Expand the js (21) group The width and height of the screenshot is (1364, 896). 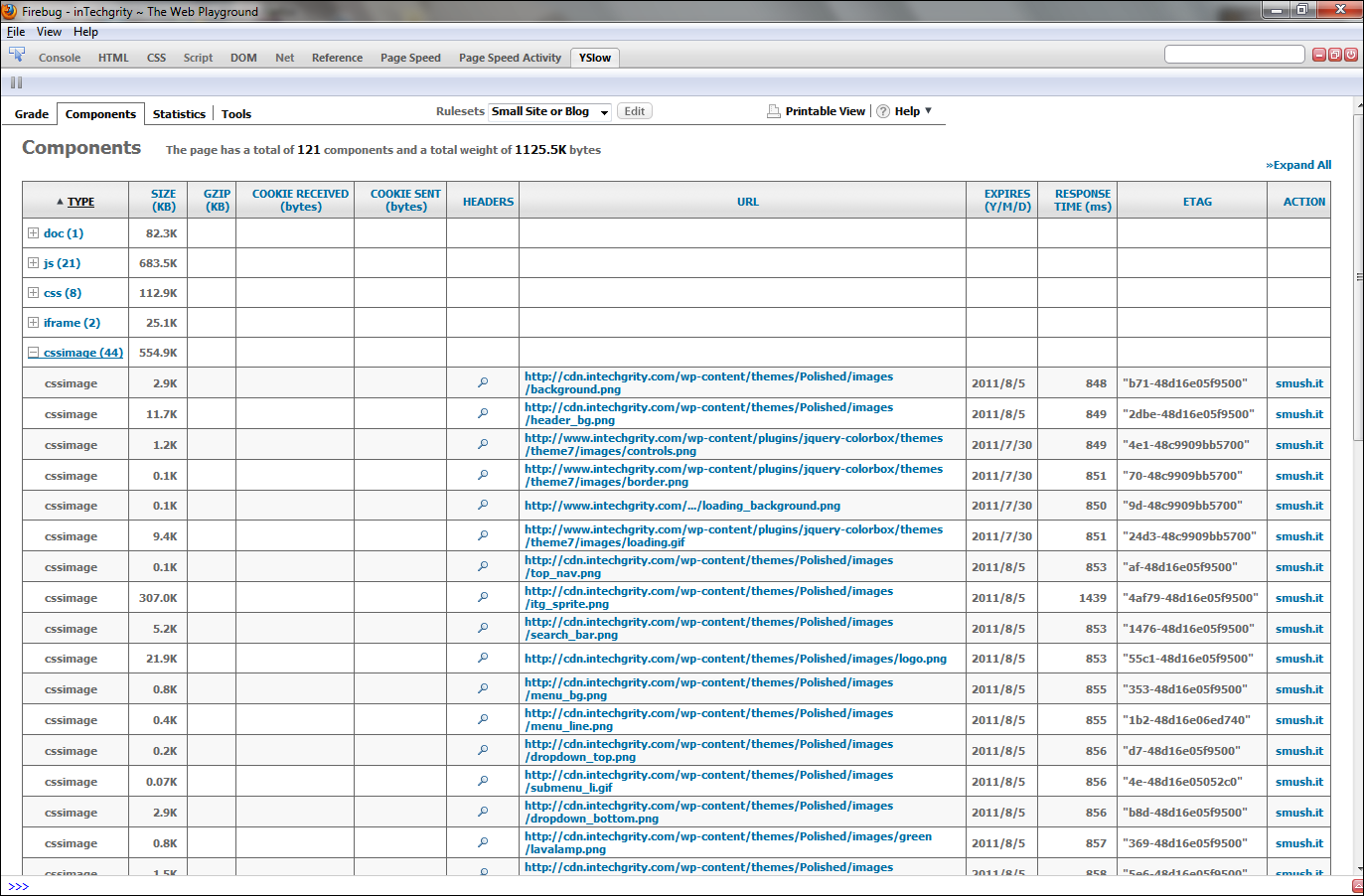tap(33, 263)
